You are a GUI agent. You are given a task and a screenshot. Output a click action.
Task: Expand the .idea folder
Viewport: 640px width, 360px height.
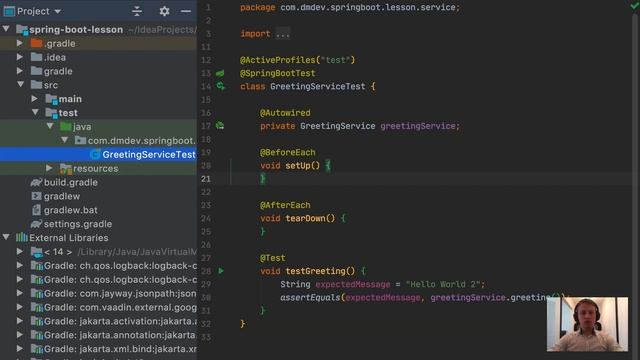pyautogui.click(x=20, y=57)
